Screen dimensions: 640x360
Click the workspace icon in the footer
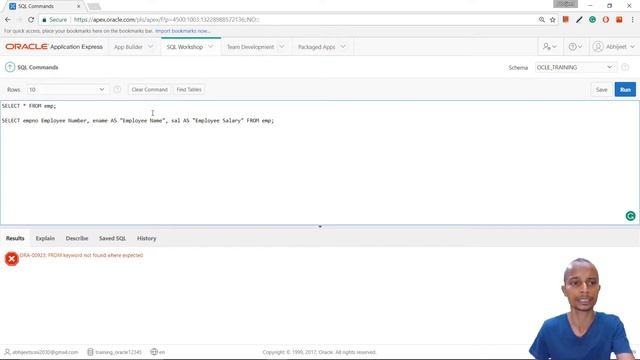point(90,352)
